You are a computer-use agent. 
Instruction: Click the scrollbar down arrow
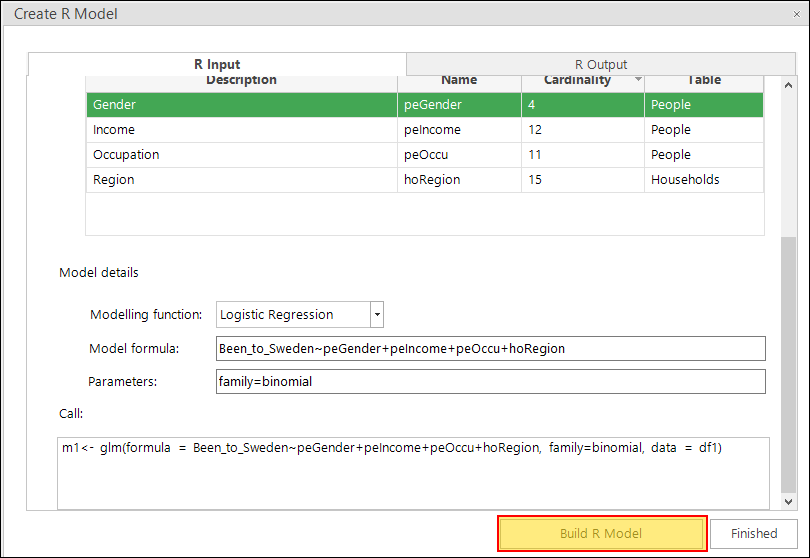click(x=788, y=501)
